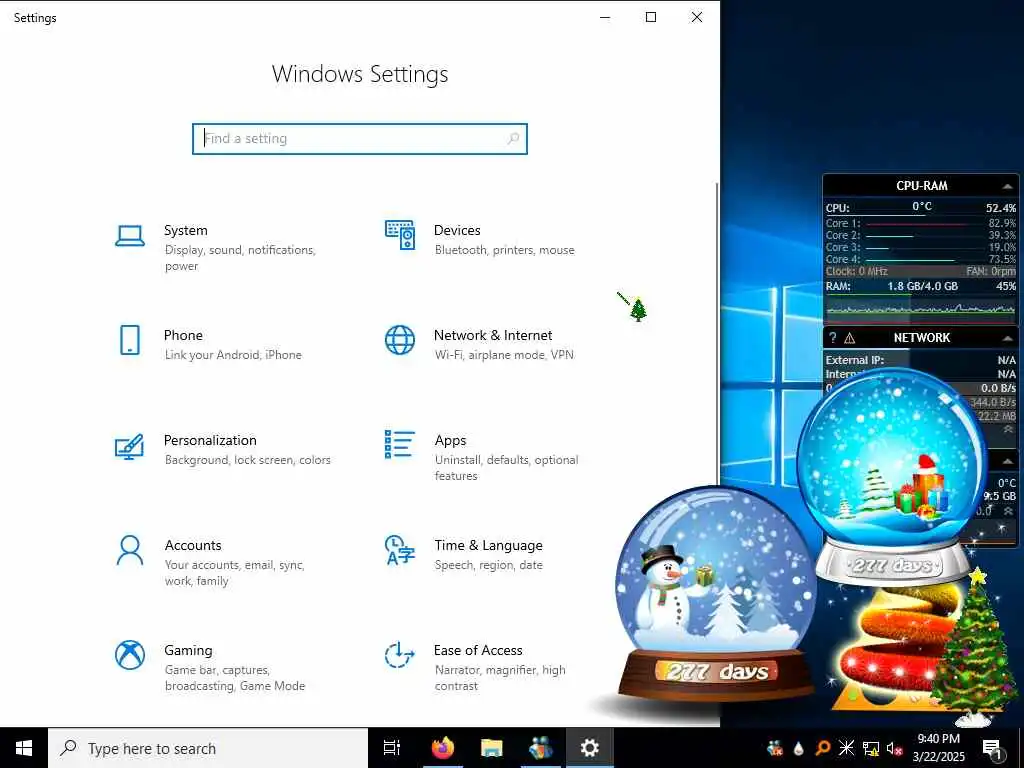Image resolution: width=1024 pixels, height=768 pixels.
Task: Open File Explorer from the taskbar
Action: point(492,748)
